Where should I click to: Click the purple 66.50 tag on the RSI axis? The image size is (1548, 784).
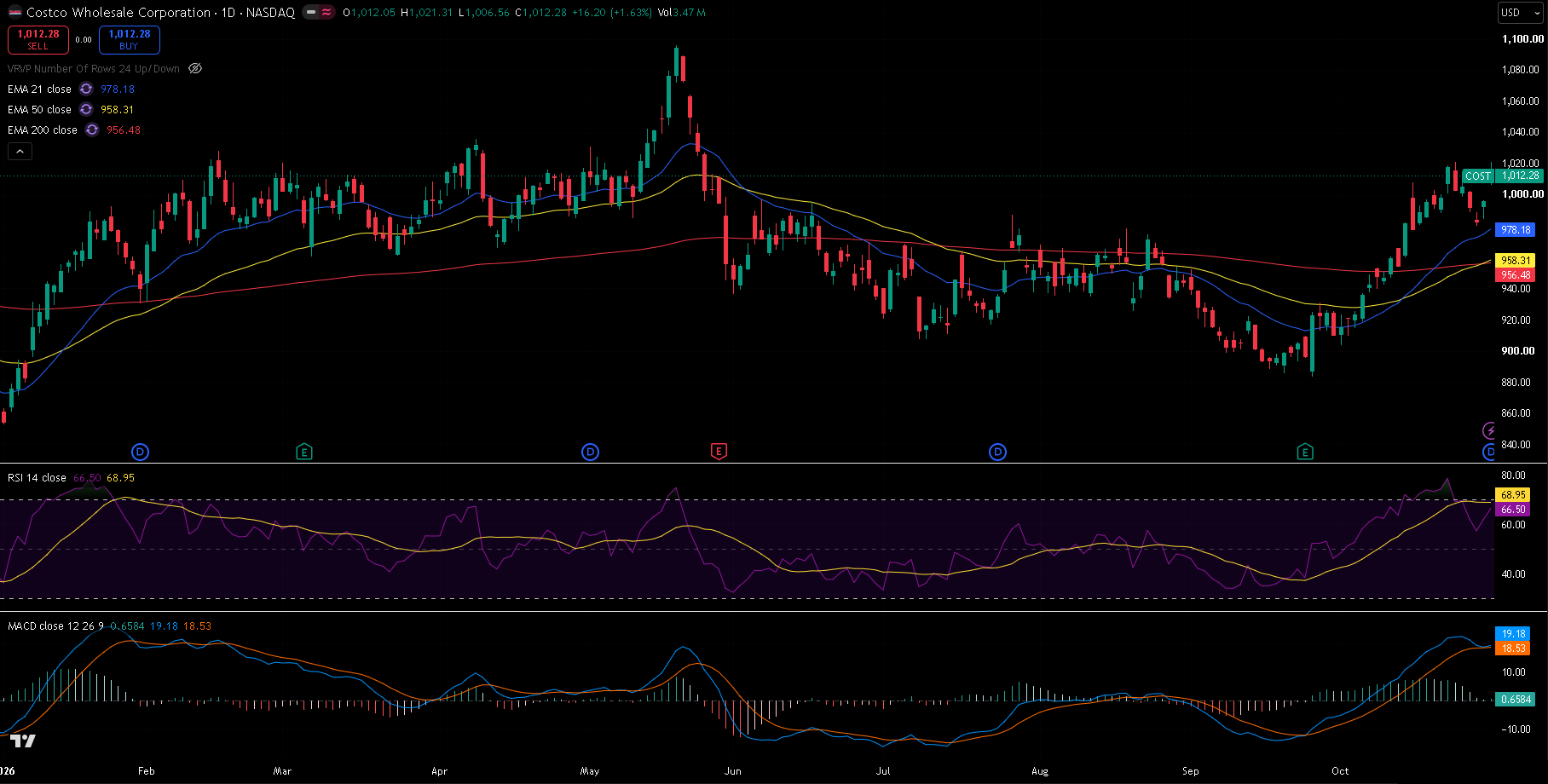coord(1513,509)
